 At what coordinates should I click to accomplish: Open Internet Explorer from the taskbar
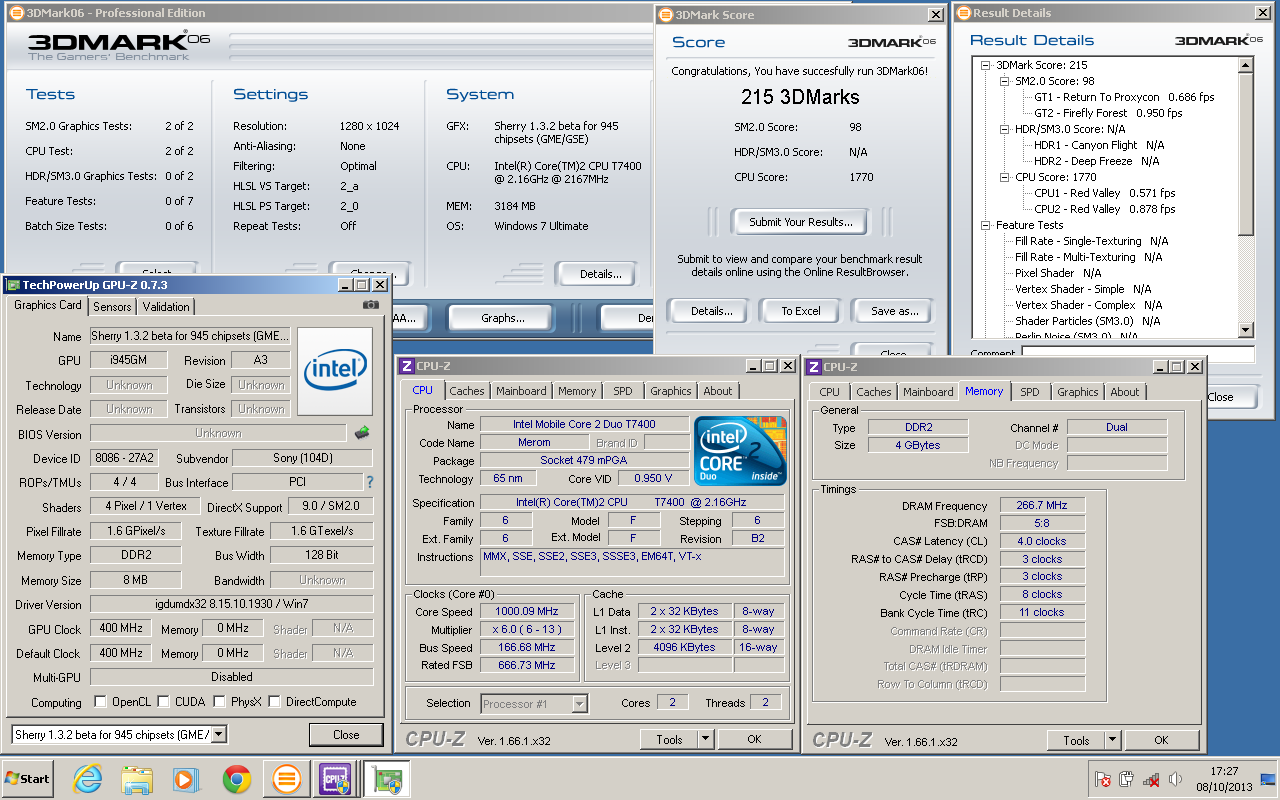coord(88,779)
